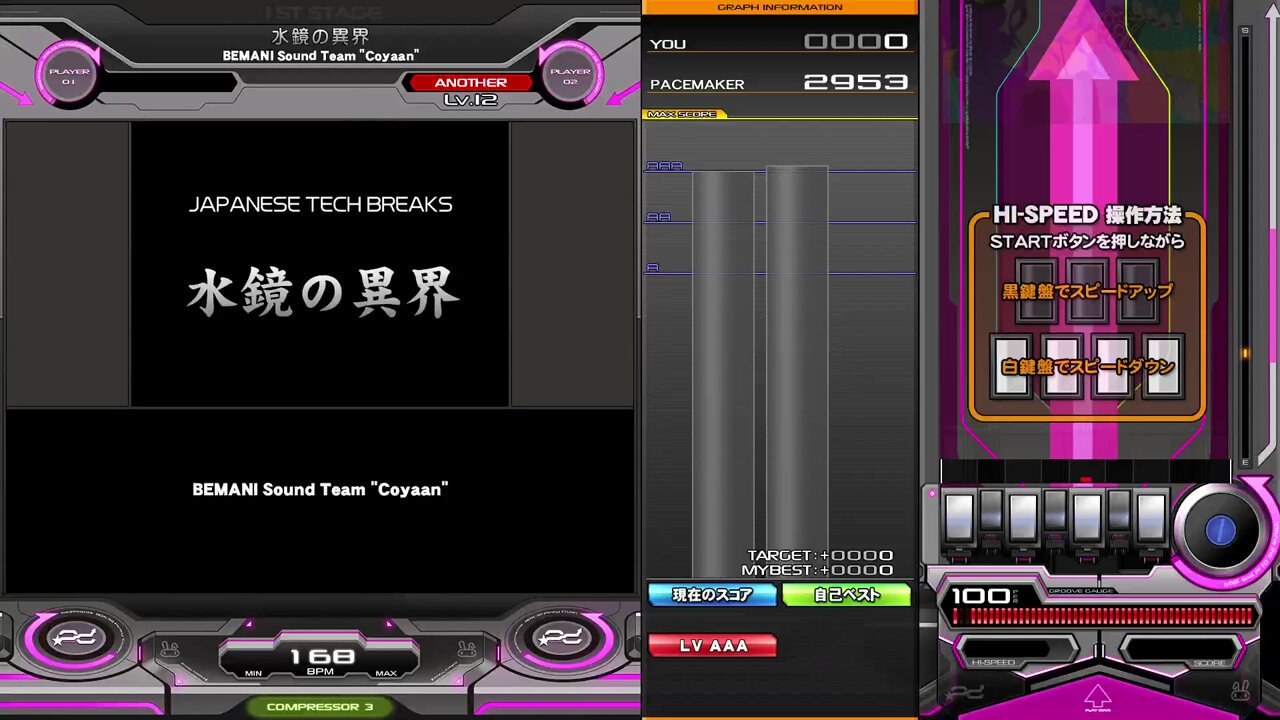Click the artist name in the lower black panel
1280x720 pixels.
click(x=320, y=489)
